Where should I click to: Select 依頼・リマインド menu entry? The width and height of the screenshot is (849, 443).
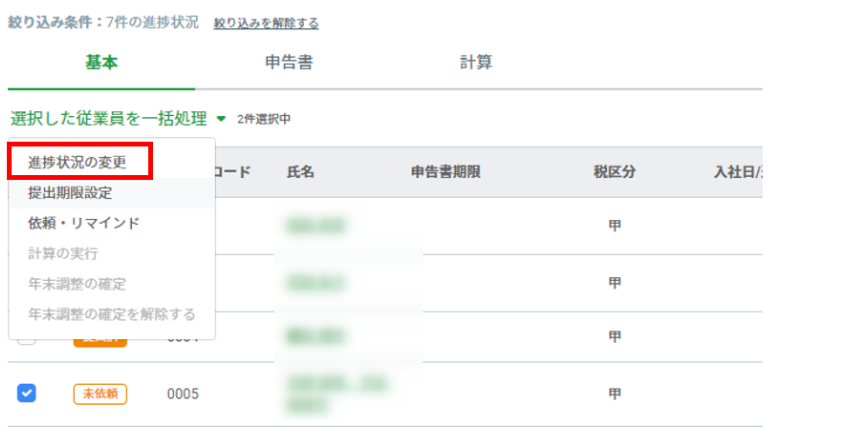83,223
